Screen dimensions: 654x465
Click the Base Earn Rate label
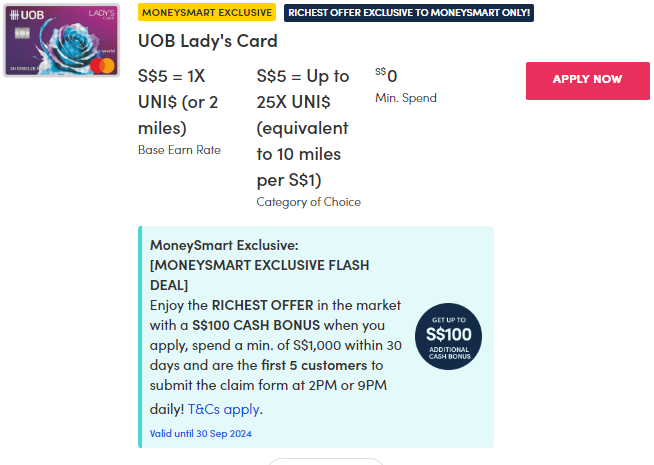179,150
